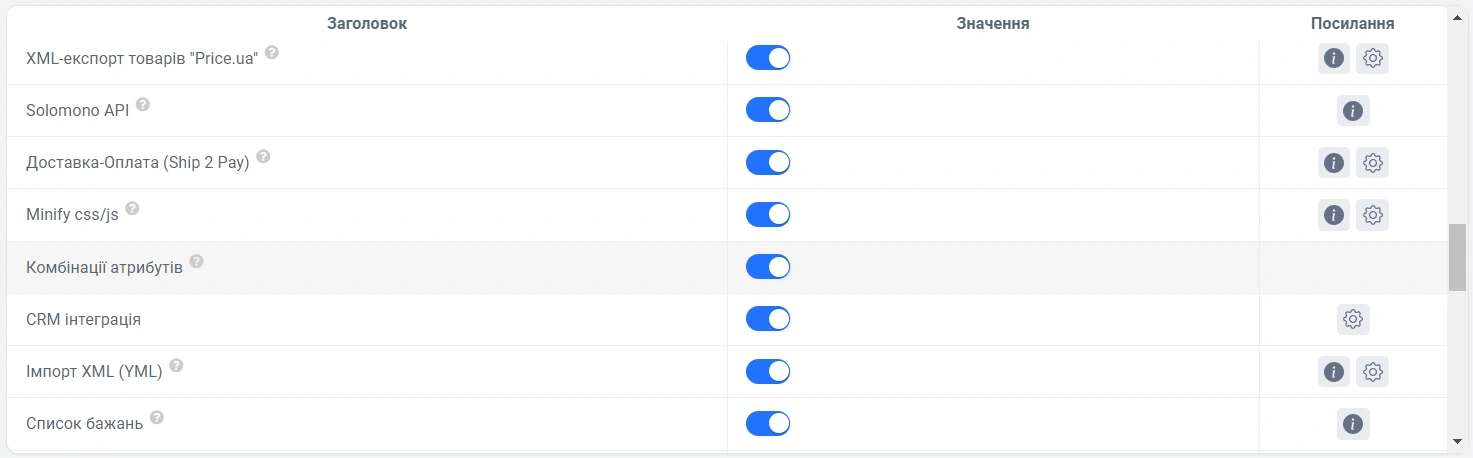
Task: Open Minify css/js settings gear
Action: click(1372, 214)
